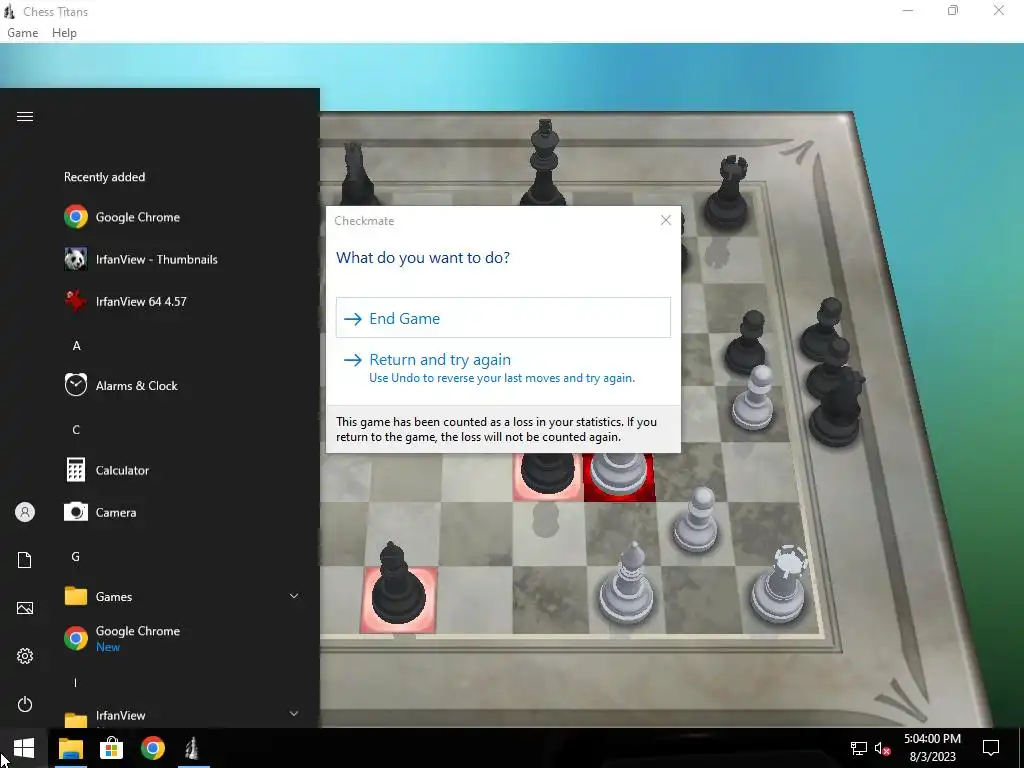Click the highlighted black bishop piece
The image size is (1024, 768).
click(x=397, y=586)
